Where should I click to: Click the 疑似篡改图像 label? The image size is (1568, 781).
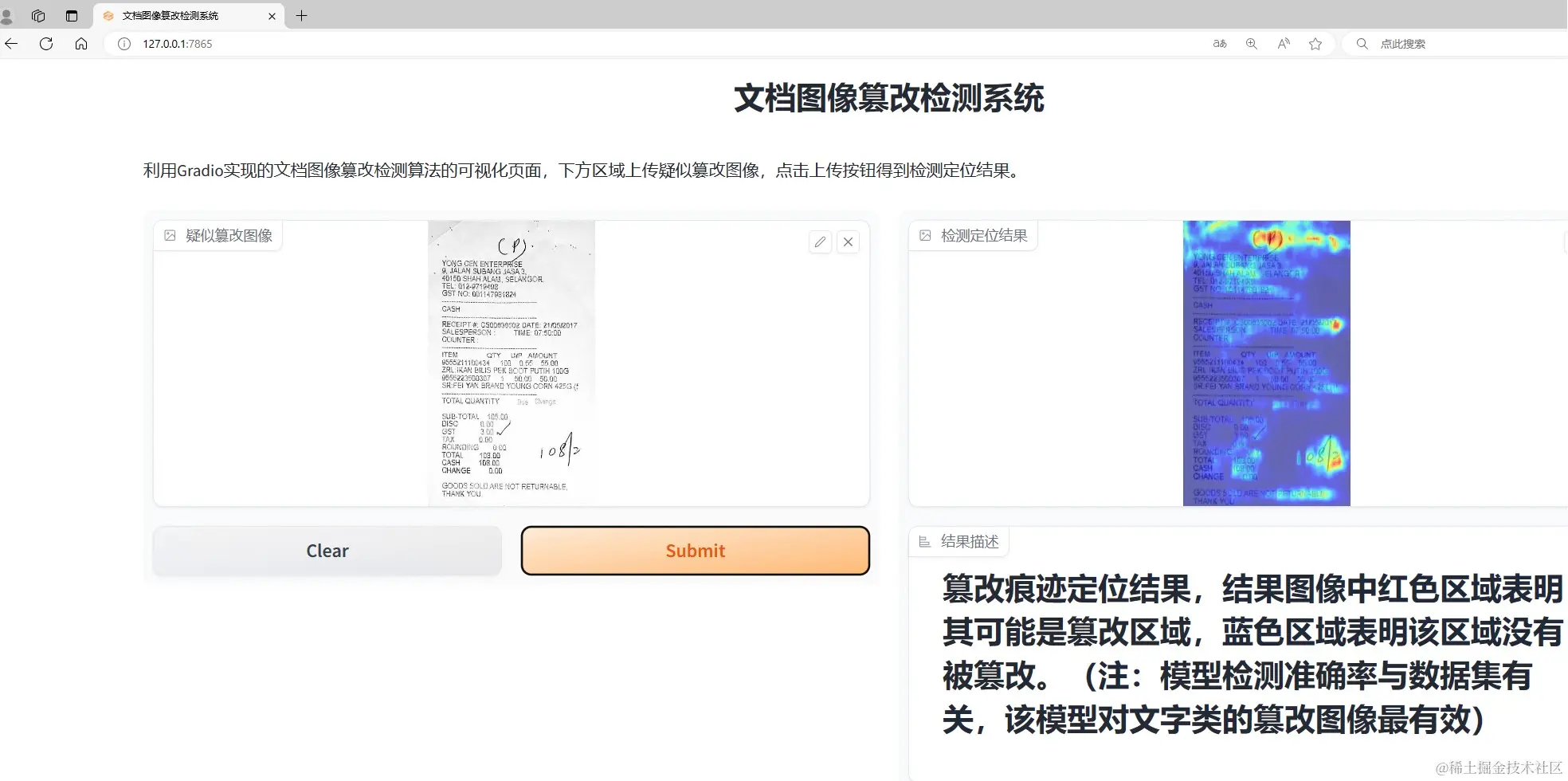[218, 235]
